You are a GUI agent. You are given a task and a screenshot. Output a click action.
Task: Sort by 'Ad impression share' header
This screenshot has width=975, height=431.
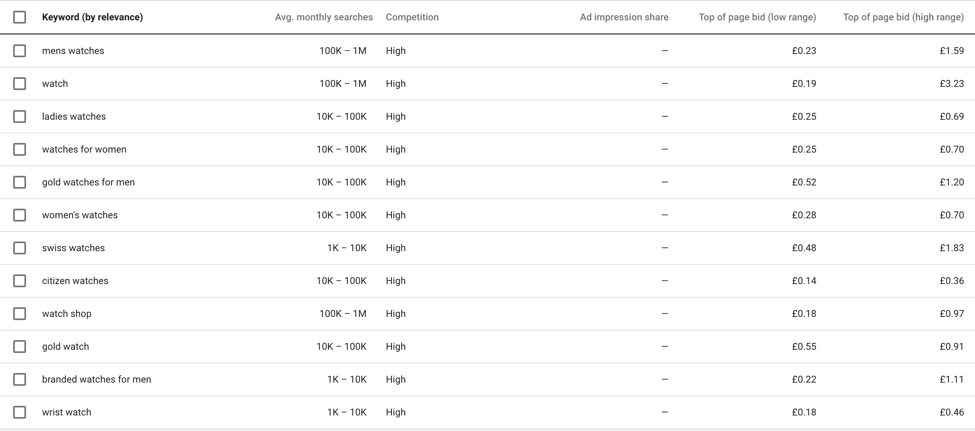point(624,17)
